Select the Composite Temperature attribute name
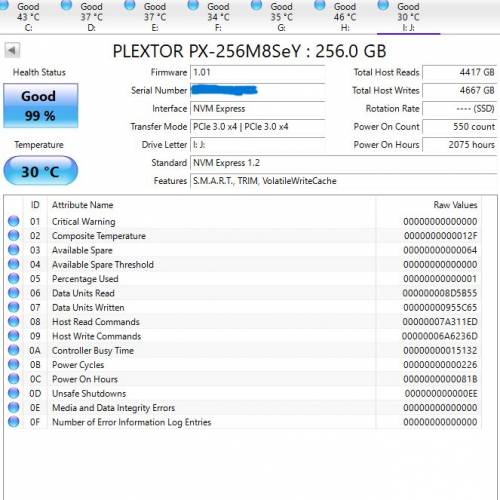Image resolution: width=500 pixels, height=500 pixels. coord(99,236)
